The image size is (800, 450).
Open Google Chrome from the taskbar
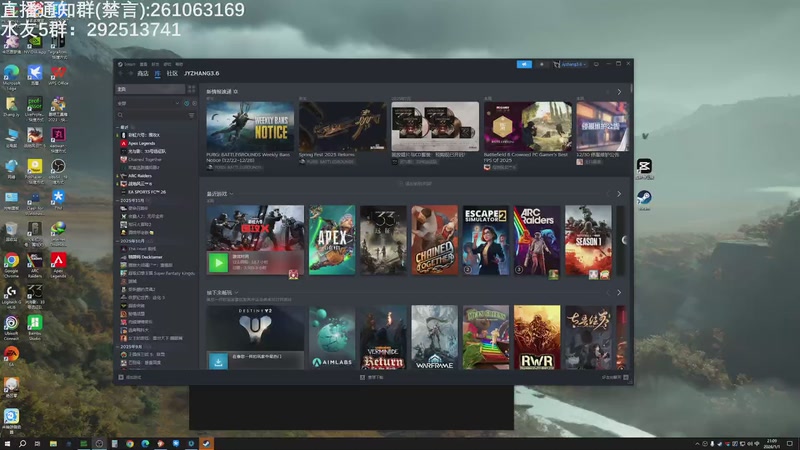(x=130, y=444)
